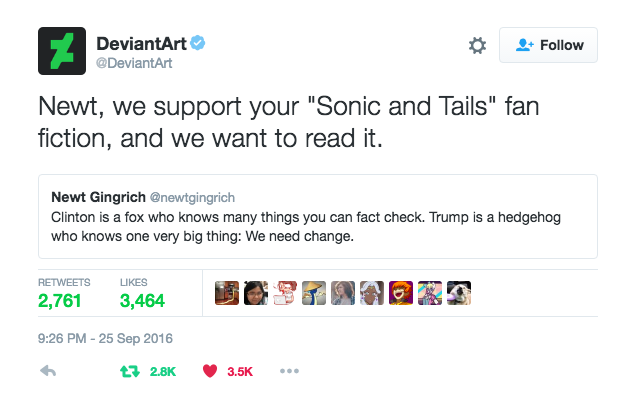Toggle the heart like button

tap(210, 371)
